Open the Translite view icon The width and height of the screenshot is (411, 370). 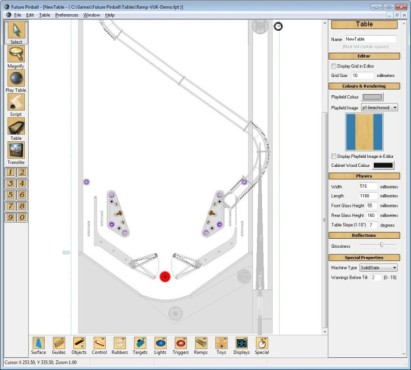tap(16, 150)
